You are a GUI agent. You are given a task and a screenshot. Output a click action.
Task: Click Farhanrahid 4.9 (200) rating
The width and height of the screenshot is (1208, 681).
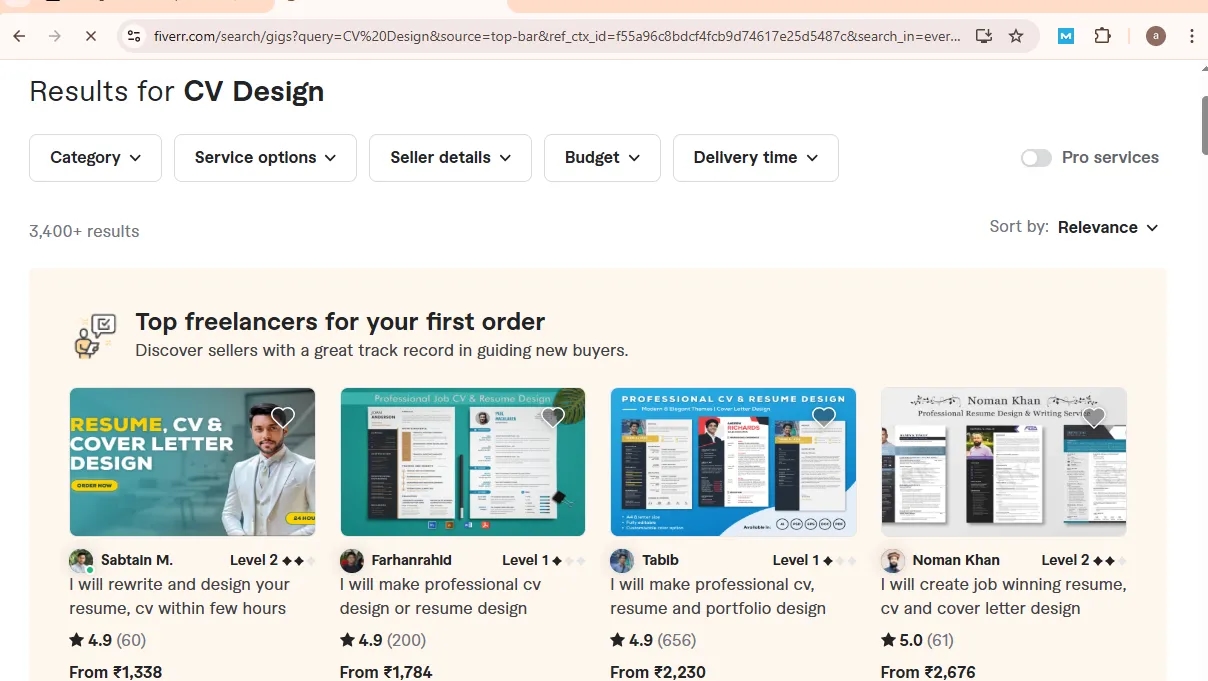383,640
